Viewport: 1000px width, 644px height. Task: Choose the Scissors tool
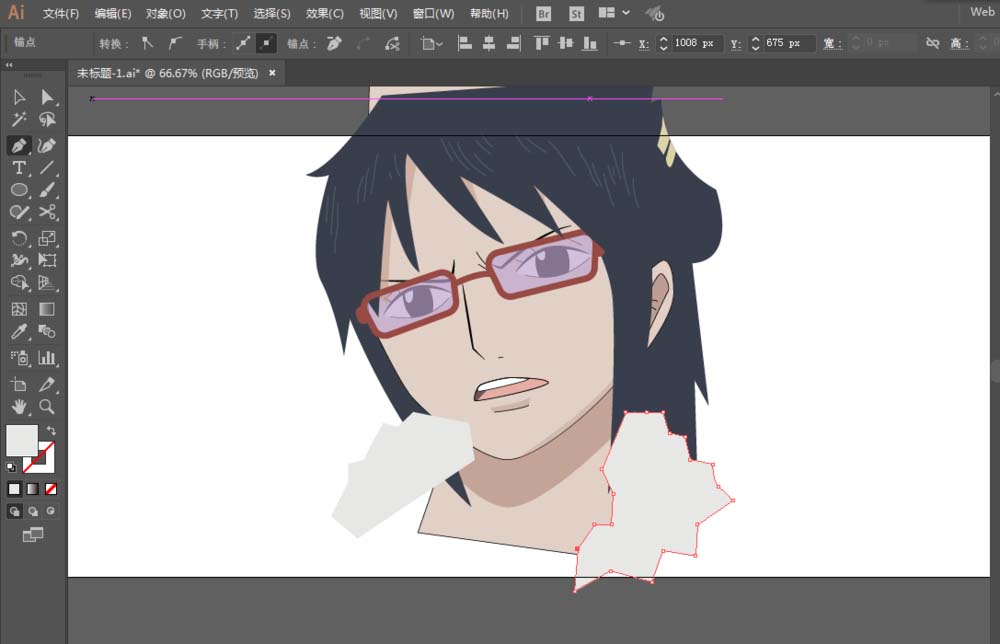[47, 212]
